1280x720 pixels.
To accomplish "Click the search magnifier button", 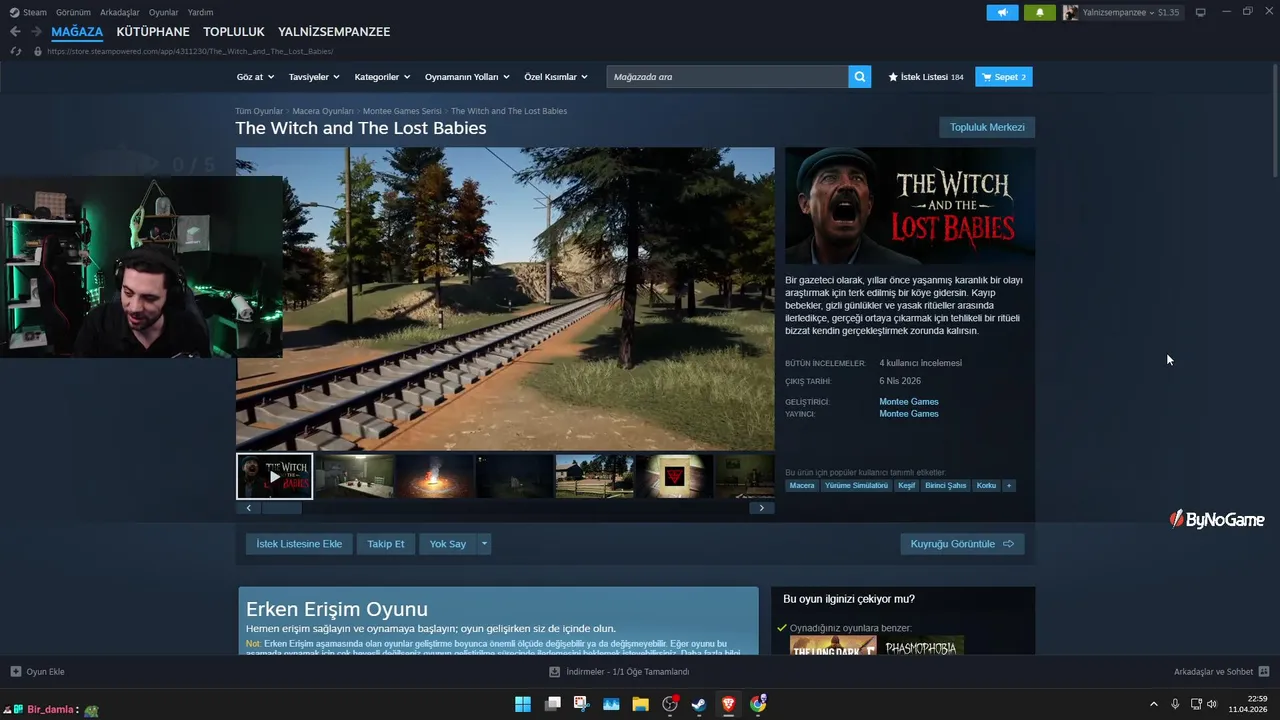I will 860,77.
